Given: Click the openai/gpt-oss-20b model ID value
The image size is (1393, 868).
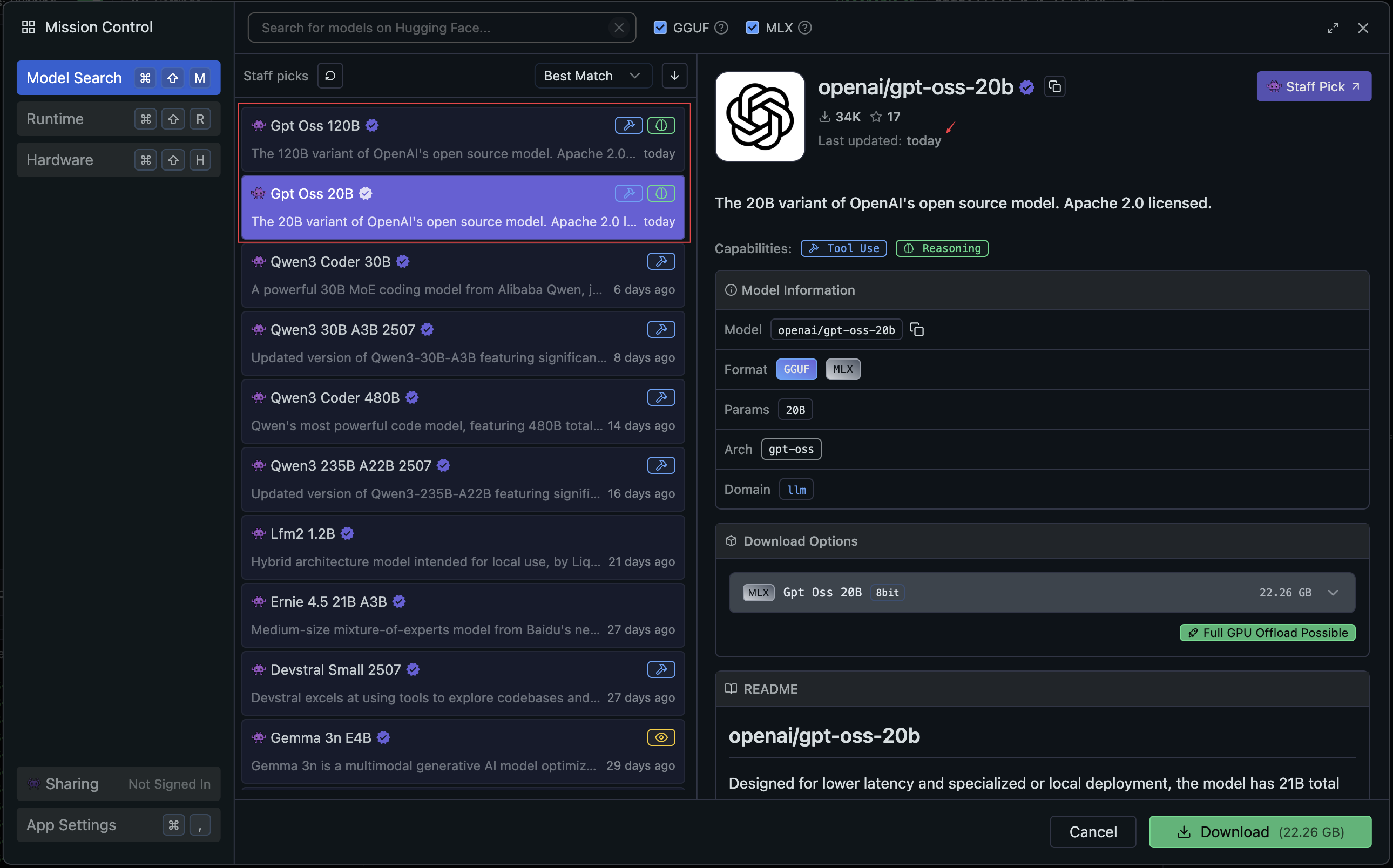Looking at the screenshot, I should pos(836,329).
